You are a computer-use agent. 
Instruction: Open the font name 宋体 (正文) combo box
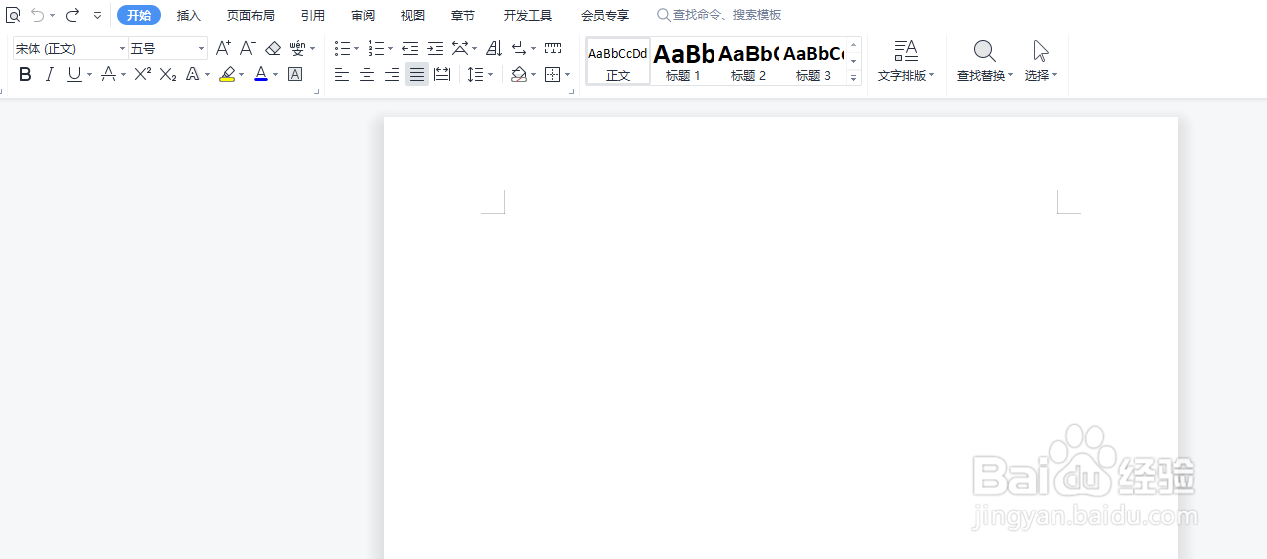[70, 48]
